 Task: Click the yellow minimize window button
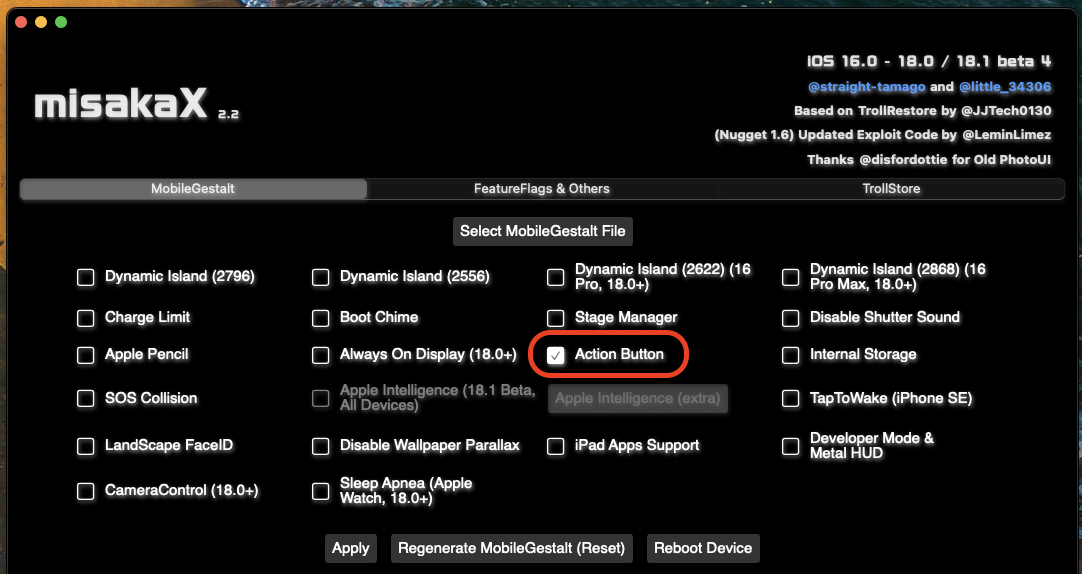(41, 22)
